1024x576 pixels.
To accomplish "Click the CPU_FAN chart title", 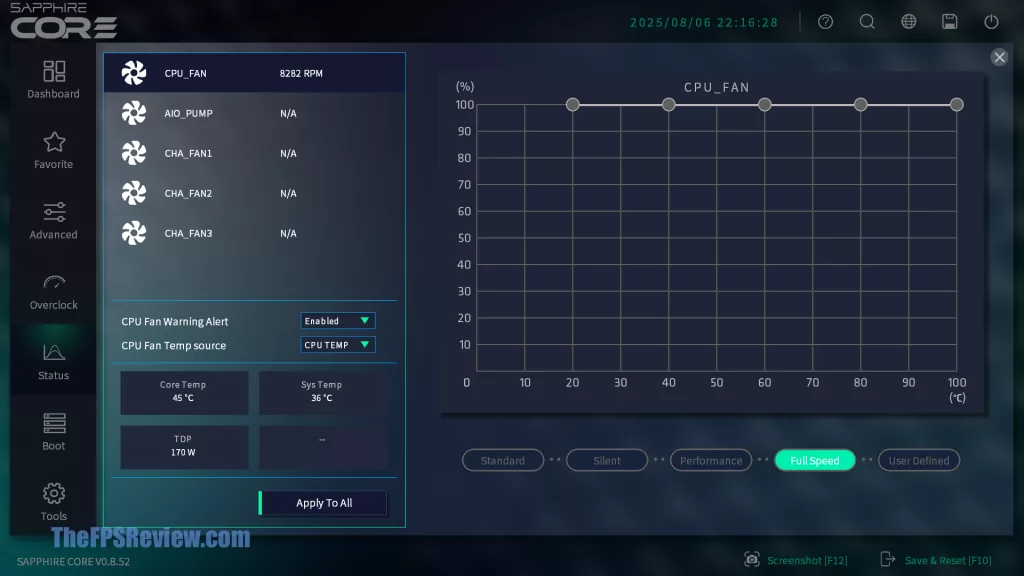I will (x=716, y=88).
